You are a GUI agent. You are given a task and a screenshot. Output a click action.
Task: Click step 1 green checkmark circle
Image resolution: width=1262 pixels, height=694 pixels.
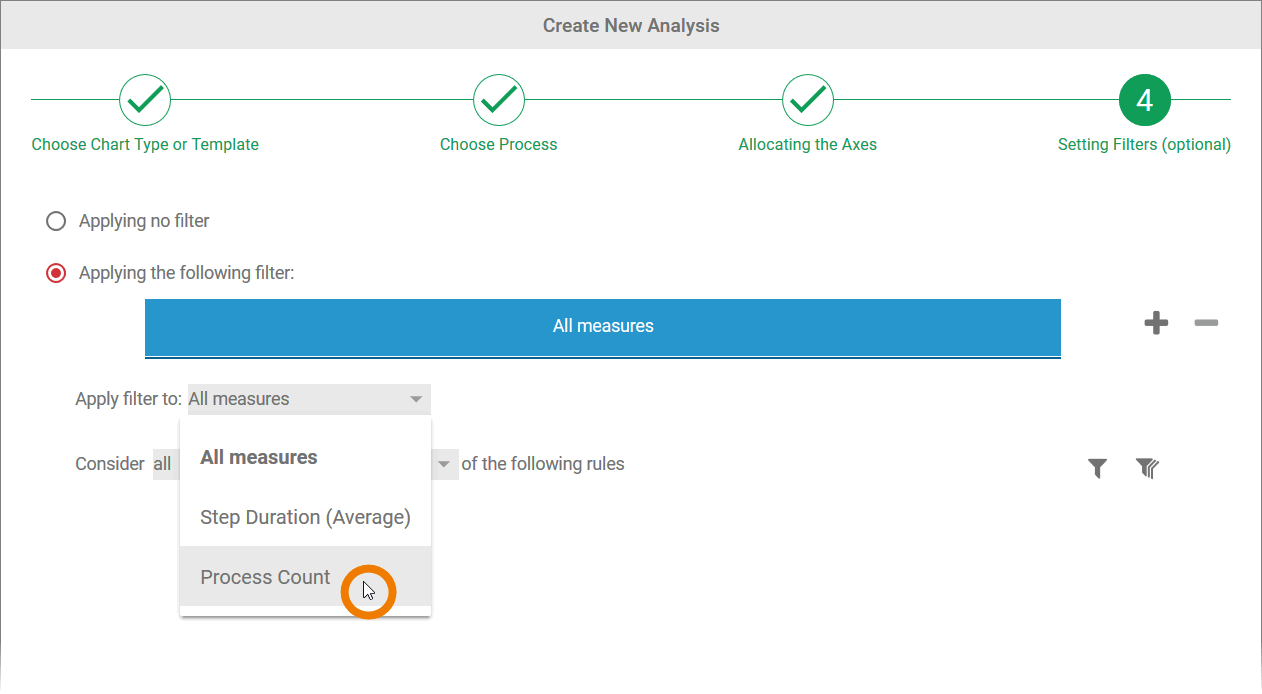[x=145, y=99]
